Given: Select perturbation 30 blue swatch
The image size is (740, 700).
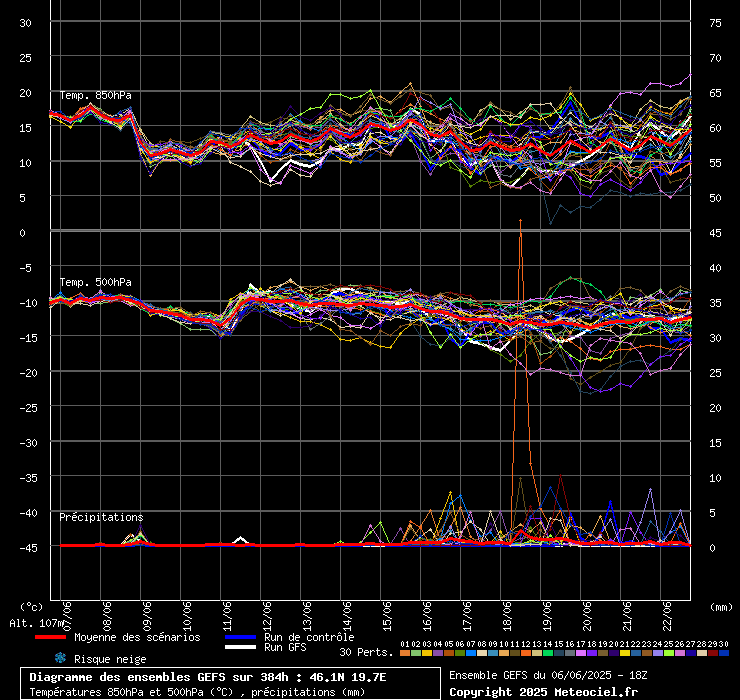Looking at the screenshot, I should tap(723, 653).
